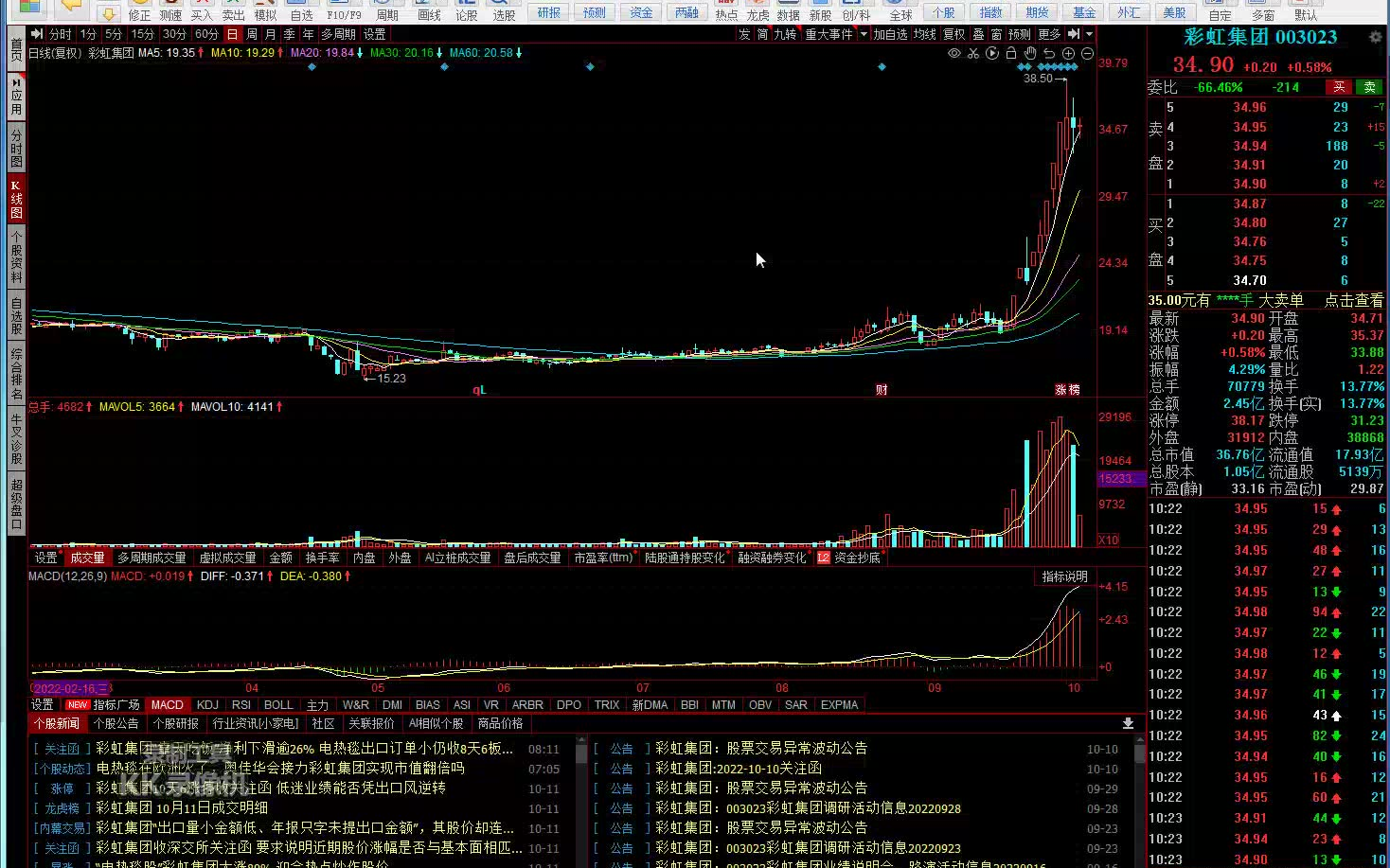
Task: Select the 换手率 turnover tab
Action: [x=322, y=558]
